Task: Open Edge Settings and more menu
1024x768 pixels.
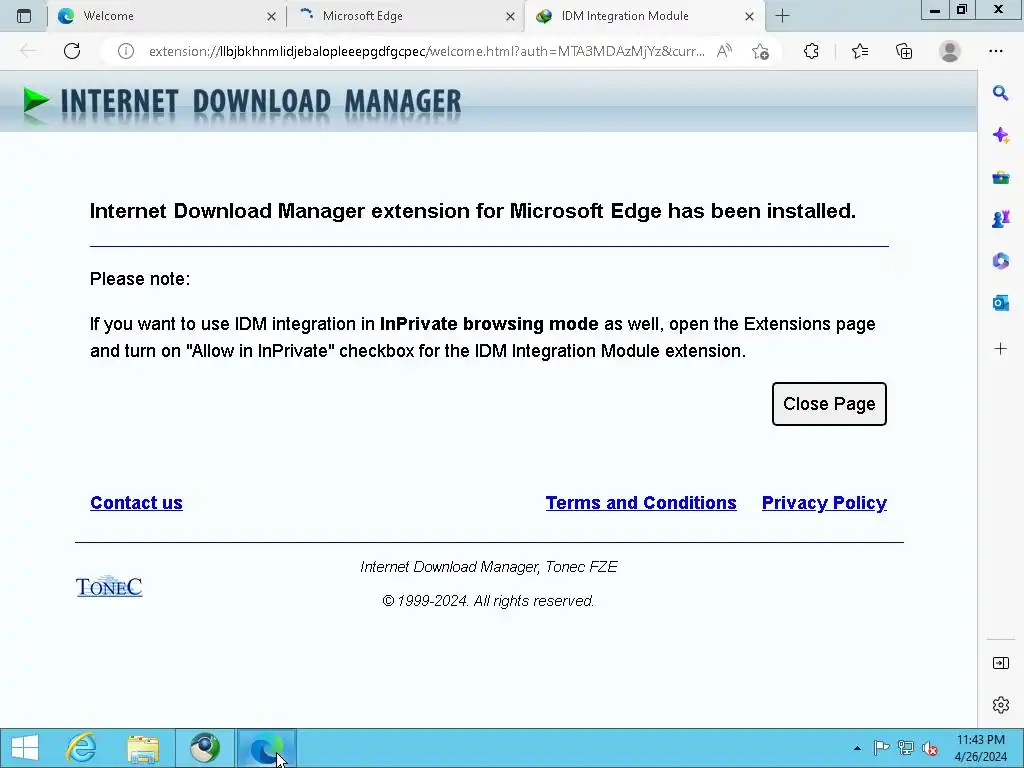Action: click(995, 51)
